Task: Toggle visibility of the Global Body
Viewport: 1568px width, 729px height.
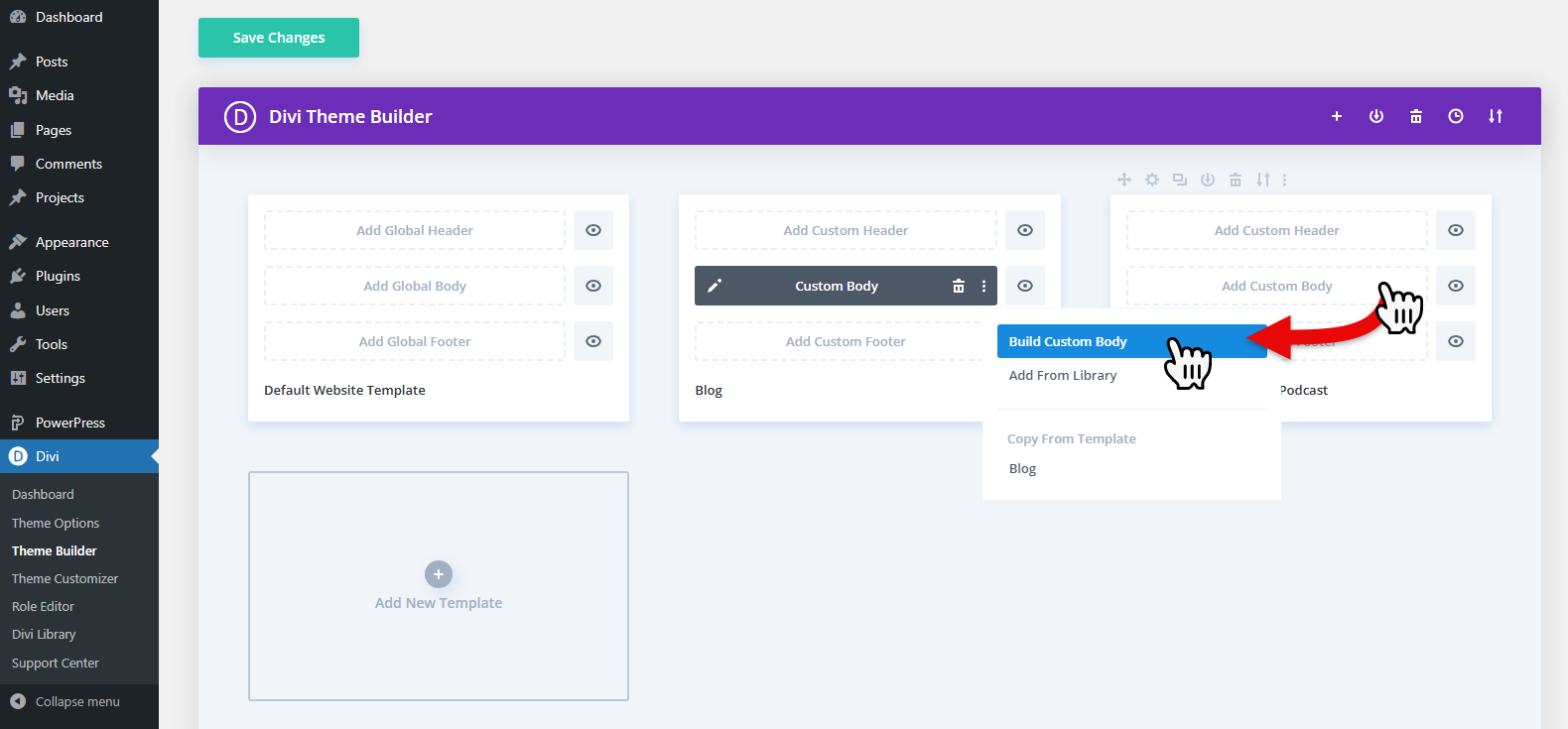Action: point(593,286)
